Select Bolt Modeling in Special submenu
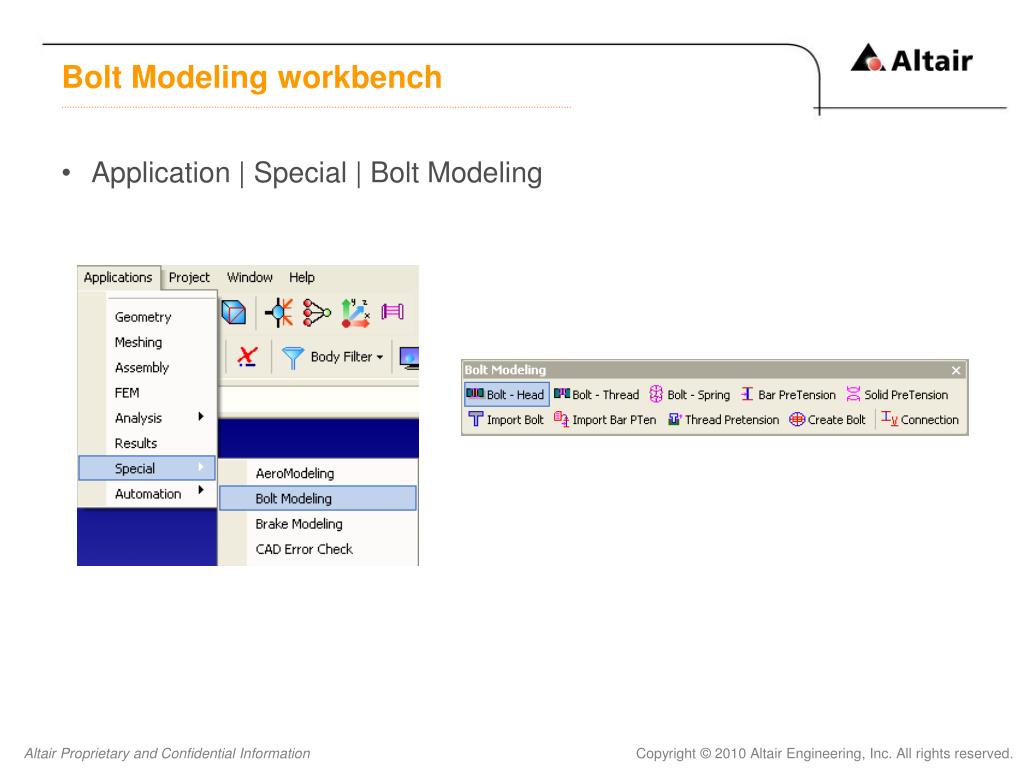Viewport: 1024px width, 768px height. [317, 498]
